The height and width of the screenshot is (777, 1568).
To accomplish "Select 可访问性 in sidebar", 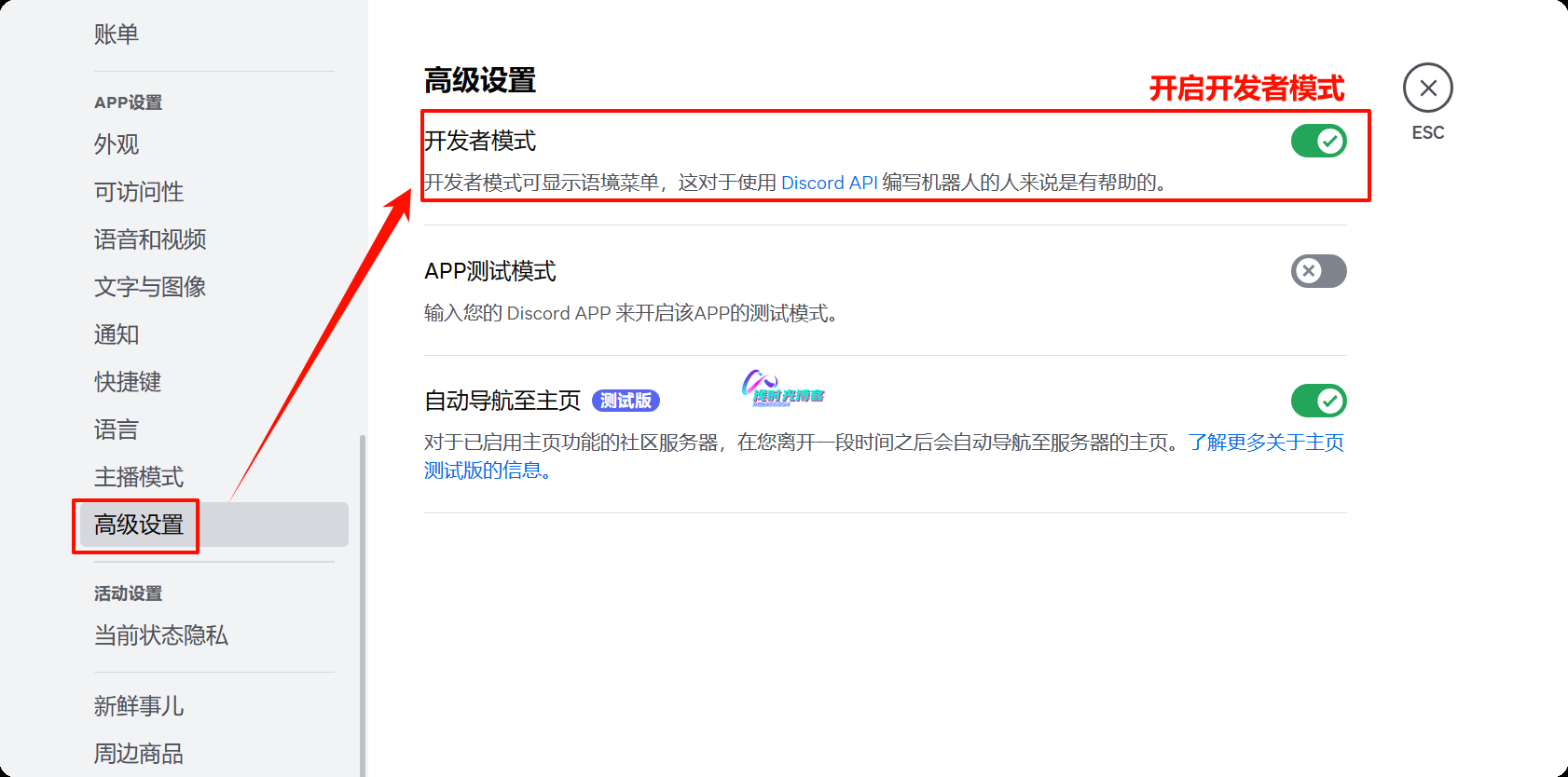I will 139,192.
